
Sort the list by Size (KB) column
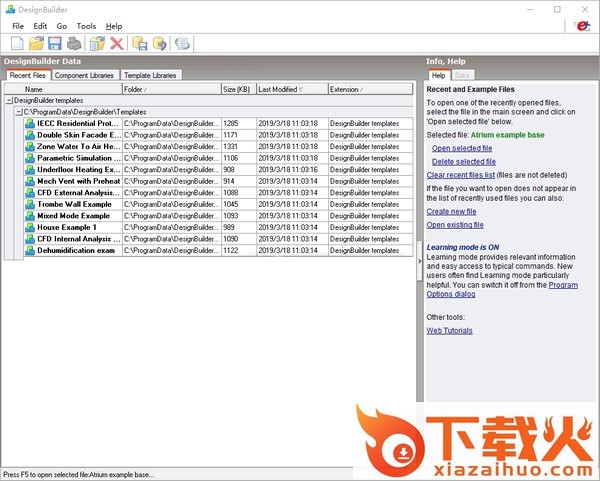click(x=237, y=89)
